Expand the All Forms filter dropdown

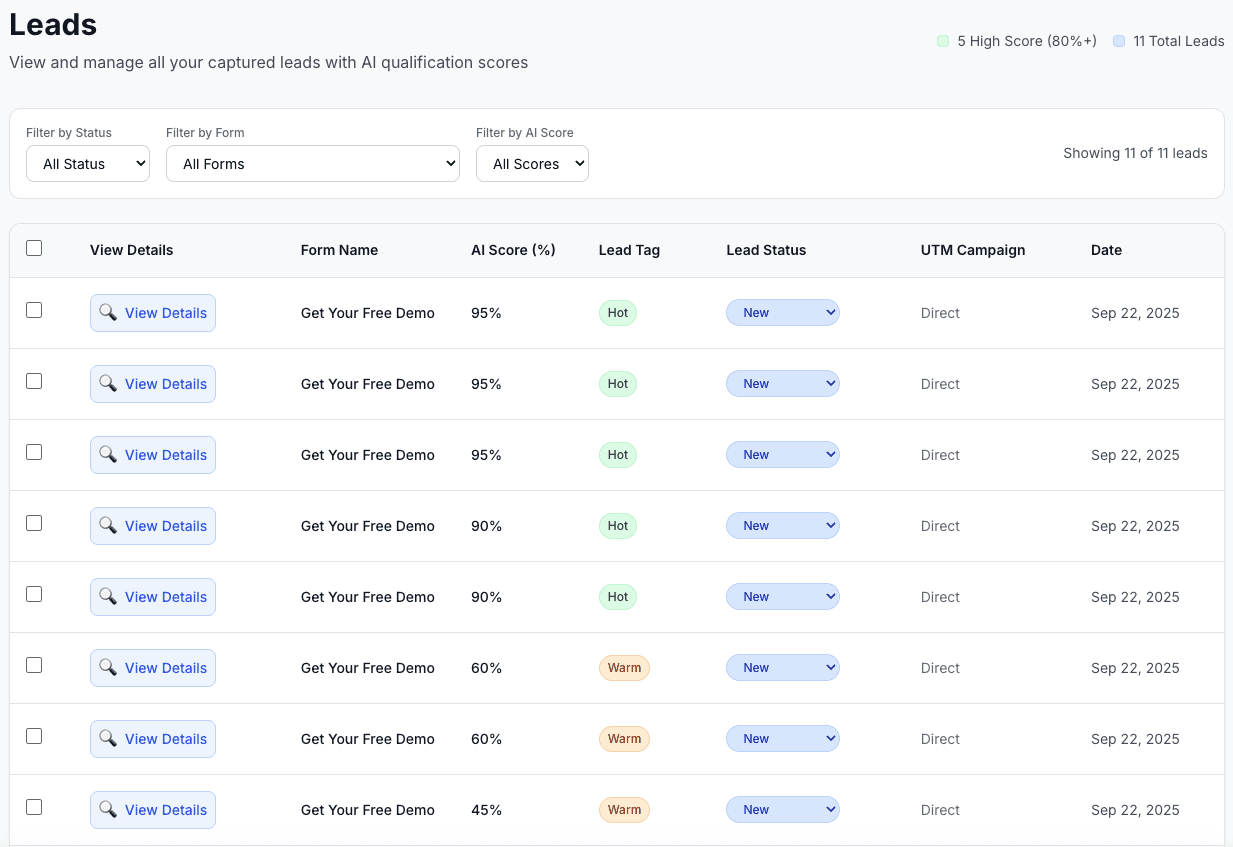click(x=313, y=164)
